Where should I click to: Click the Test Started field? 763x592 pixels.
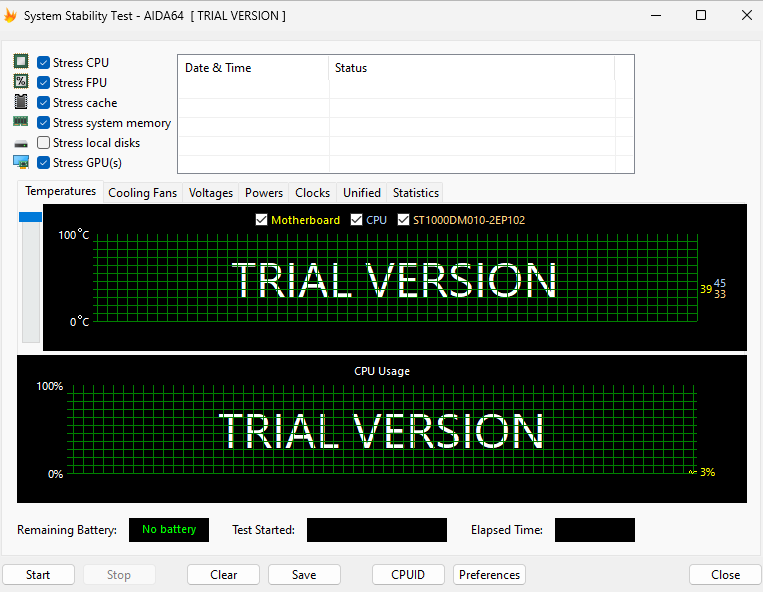(x=377, y=530)
